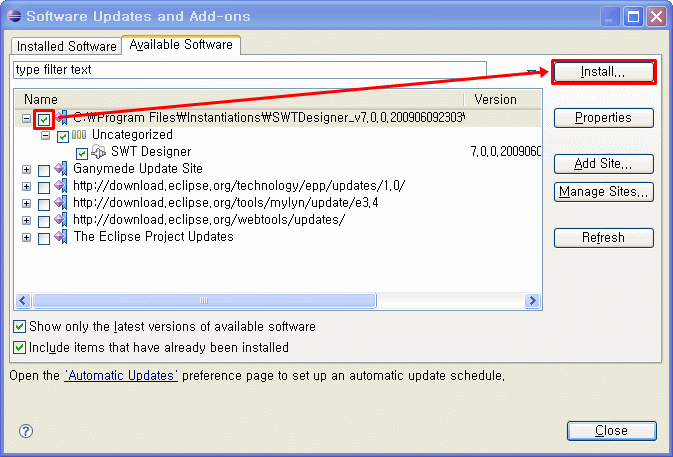
Task: Click the epp/updates/1.0 site icon
Action: (x=61, y=186)
